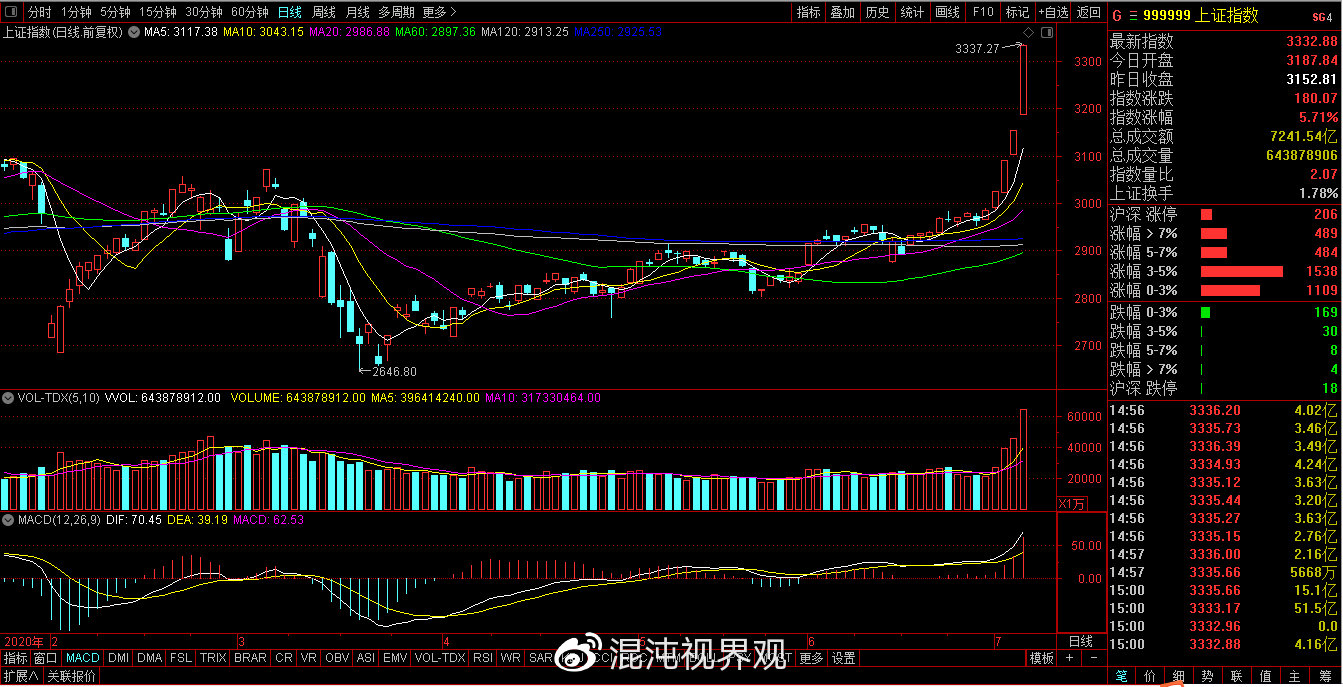Select the 筹 chip distribution tab
1343x687 pixels.
pos(1325,676)
